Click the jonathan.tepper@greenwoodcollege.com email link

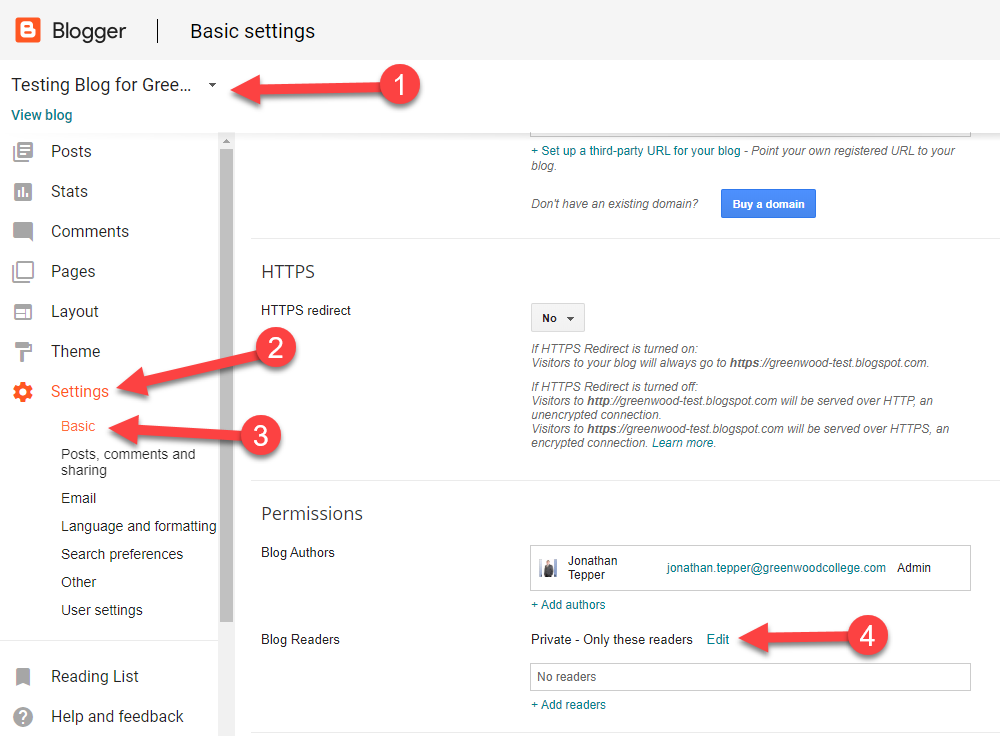point(776,568)
